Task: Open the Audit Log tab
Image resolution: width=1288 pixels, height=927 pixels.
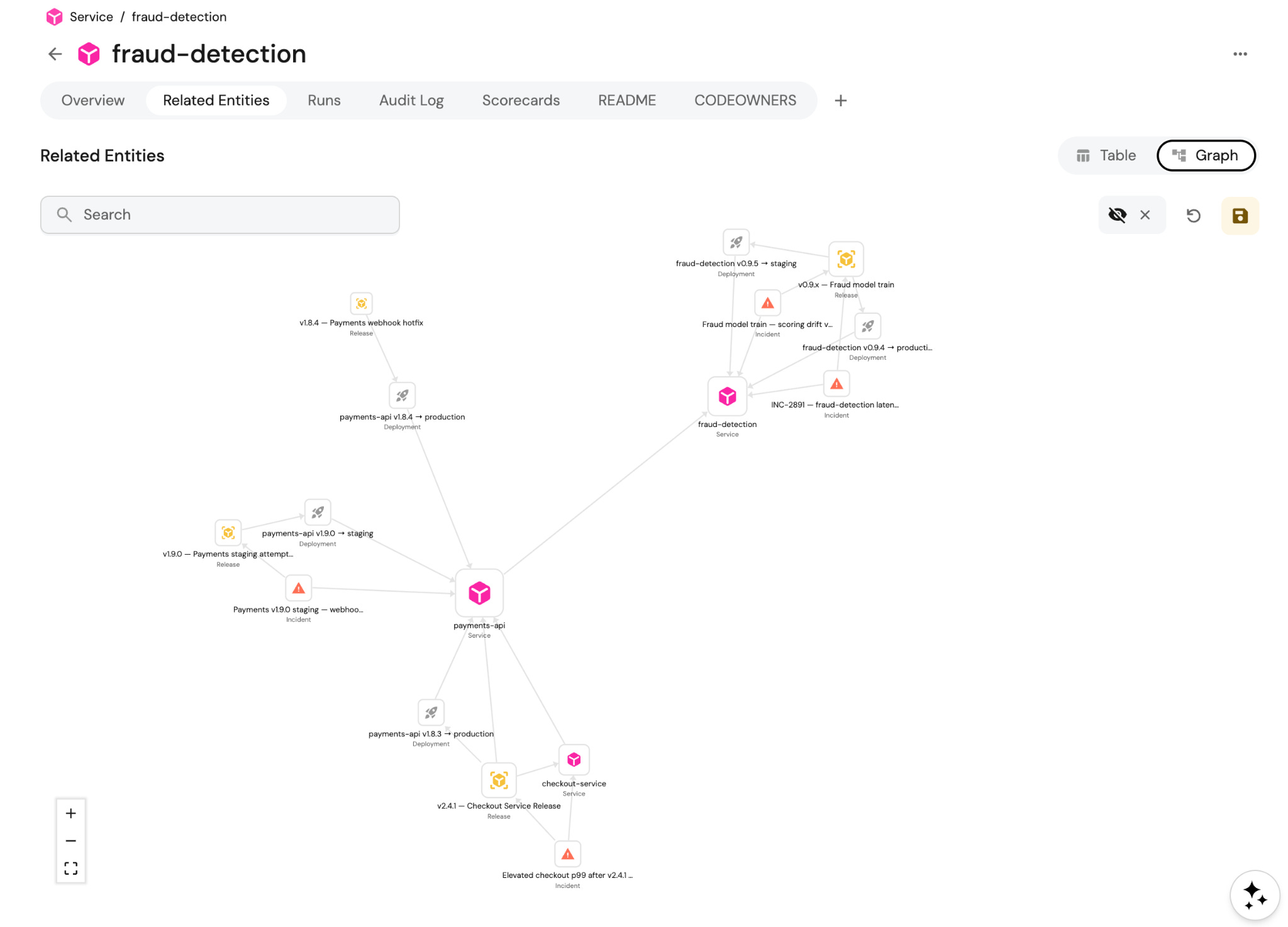Action: point(411,101)
